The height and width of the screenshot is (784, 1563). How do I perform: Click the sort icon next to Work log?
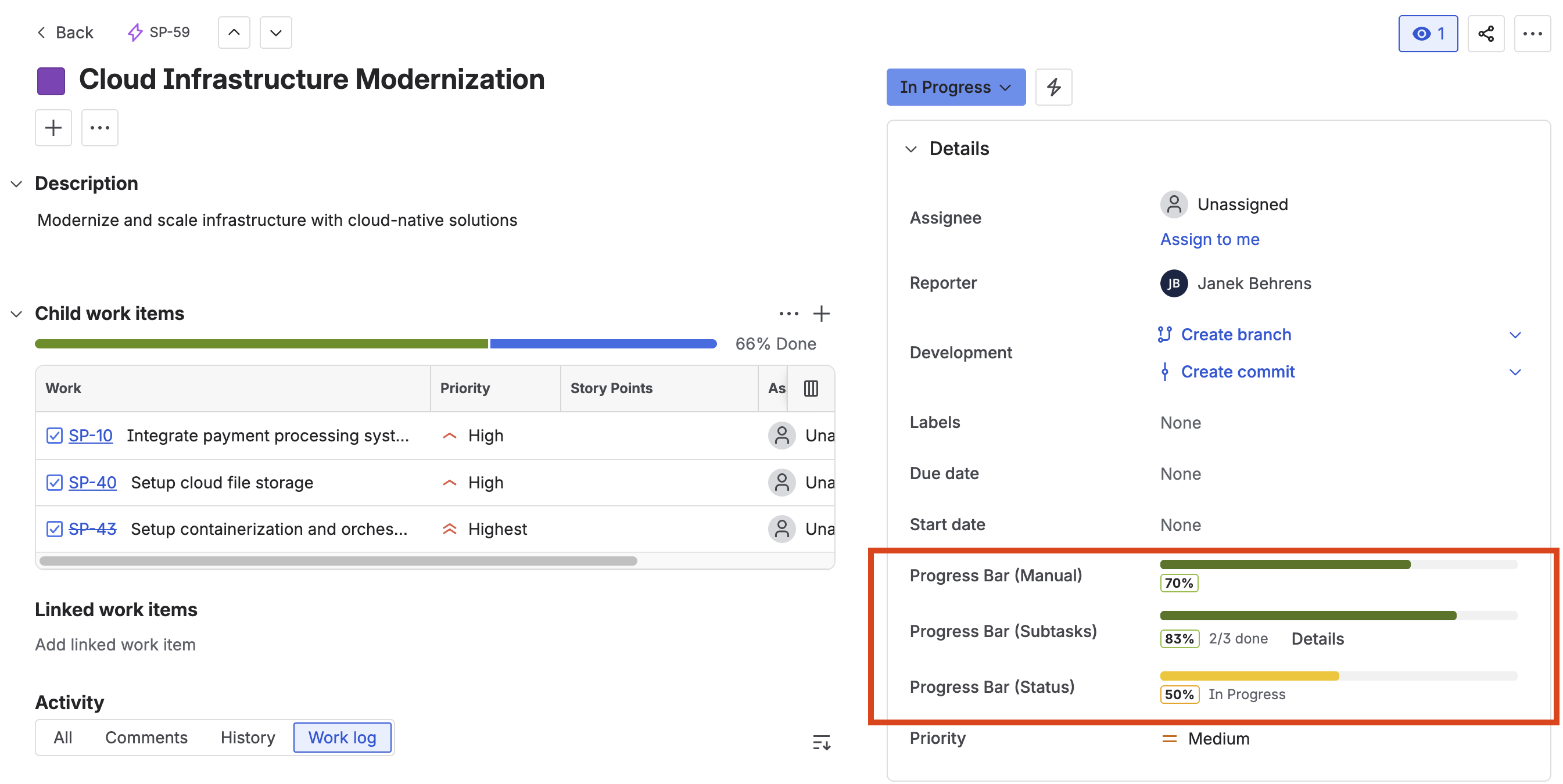pos(821,742)
